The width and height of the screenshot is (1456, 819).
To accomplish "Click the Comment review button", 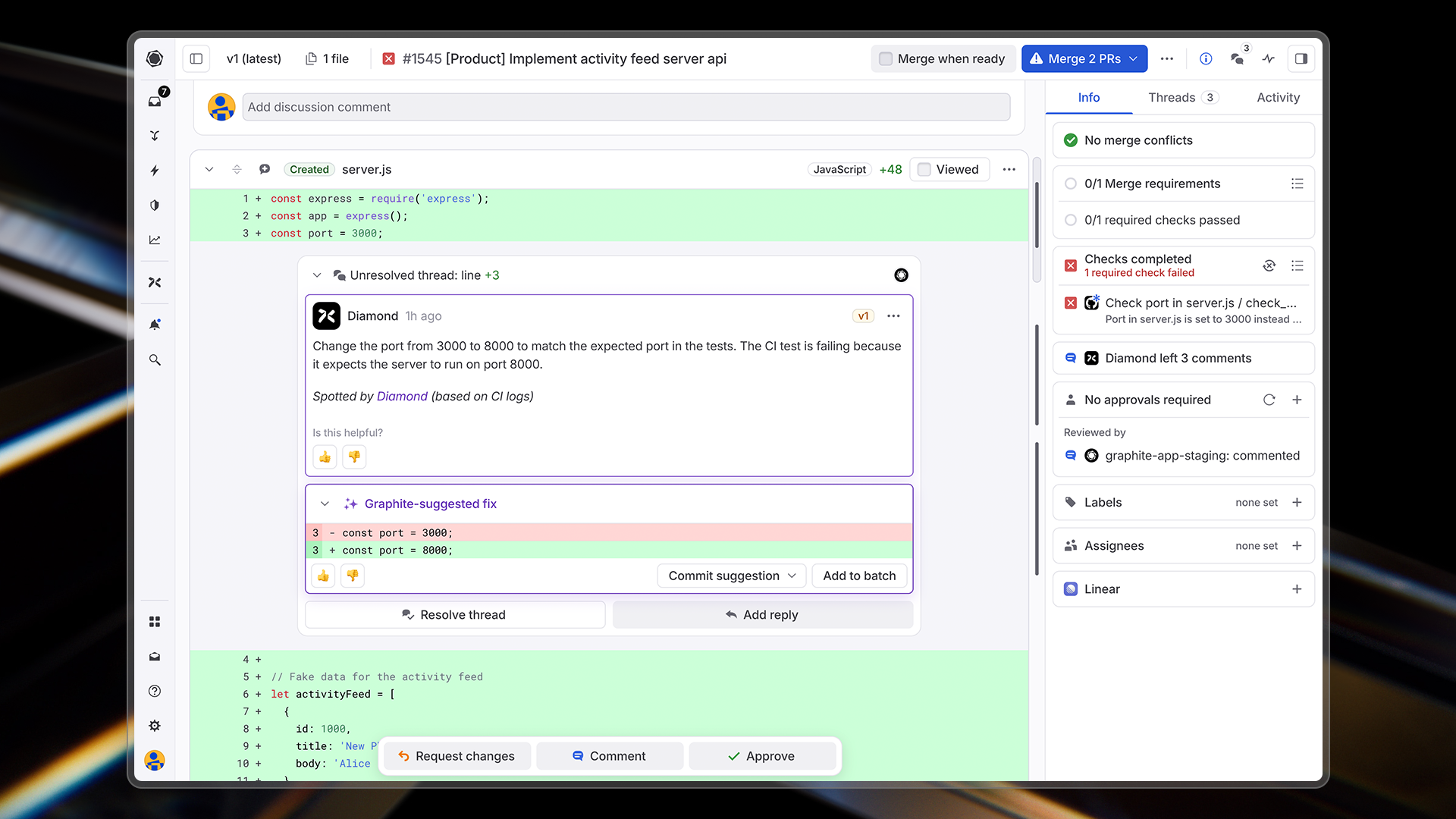I will pyautogui.click(x=610, y=756).
